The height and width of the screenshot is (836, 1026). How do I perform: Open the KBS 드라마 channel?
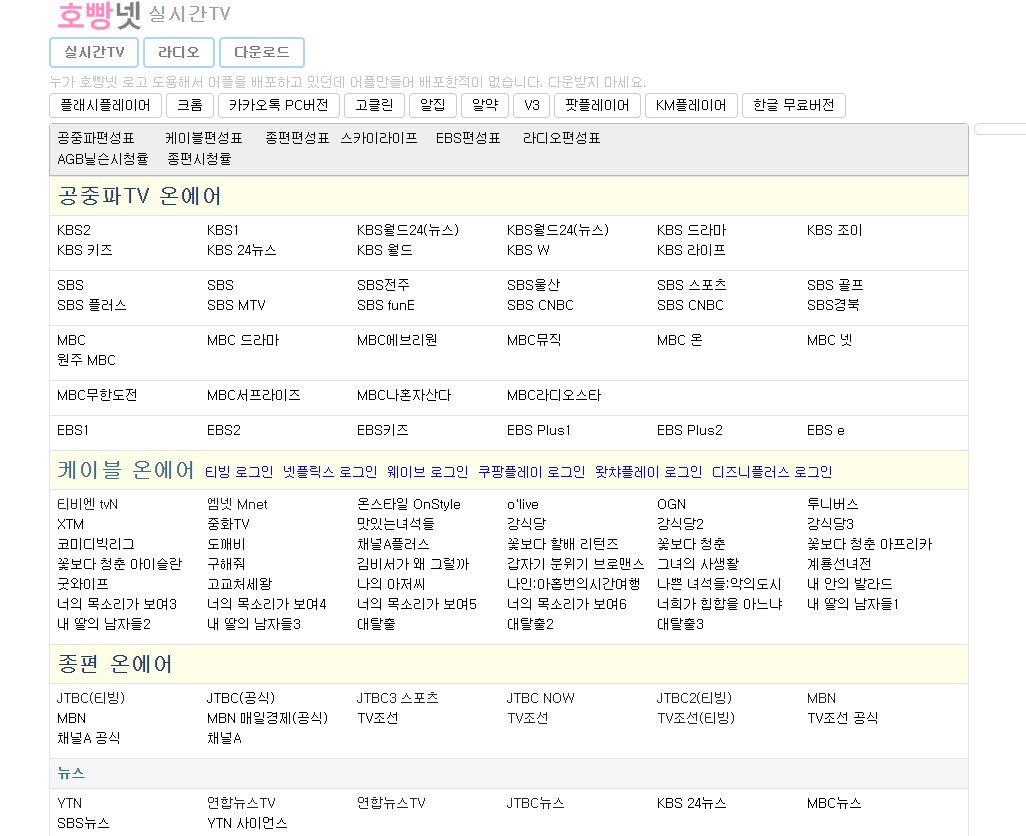coord(692,230)
